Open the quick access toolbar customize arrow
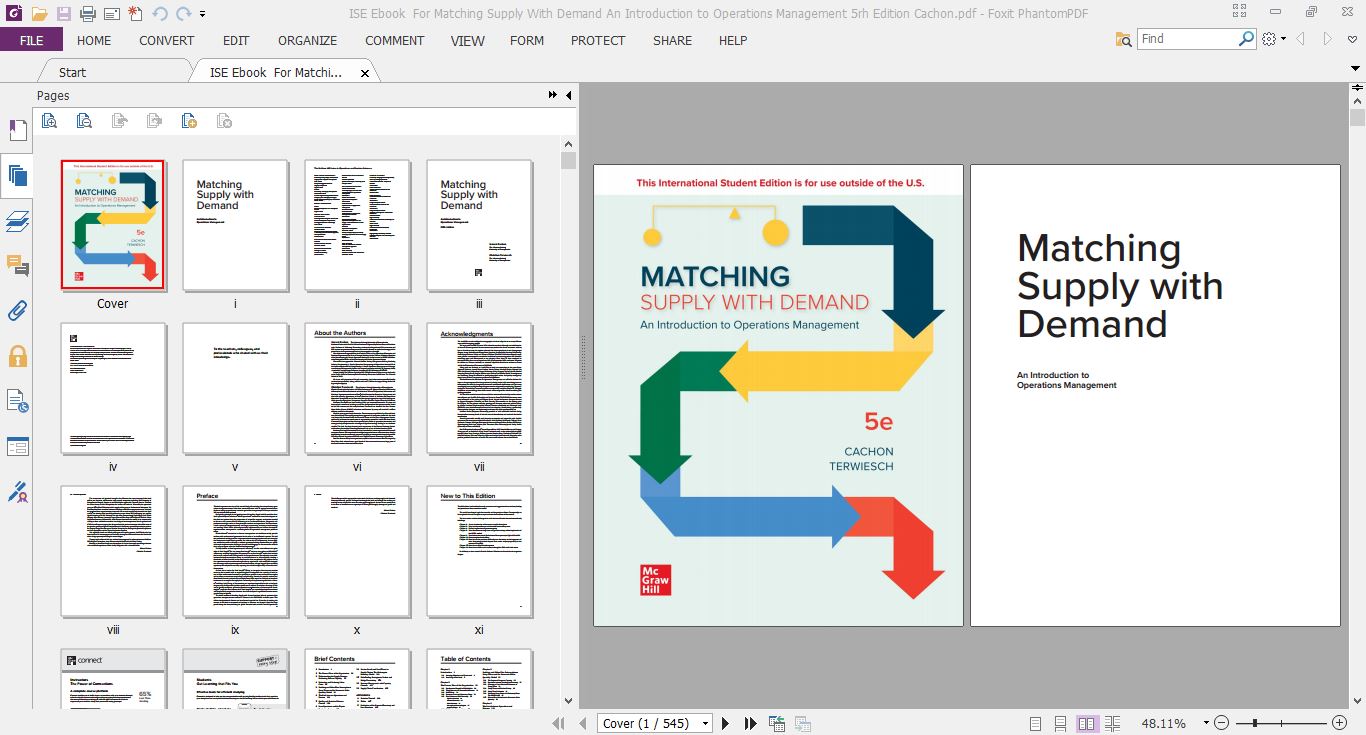Viewport: 1366px width, 735px height. click(203, 14)
